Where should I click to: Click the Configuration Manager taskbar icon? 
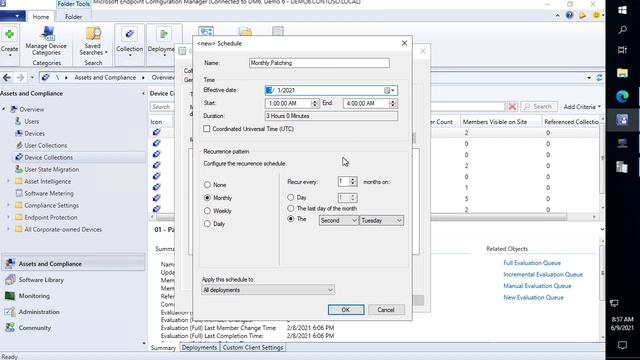tap(622, 120)
